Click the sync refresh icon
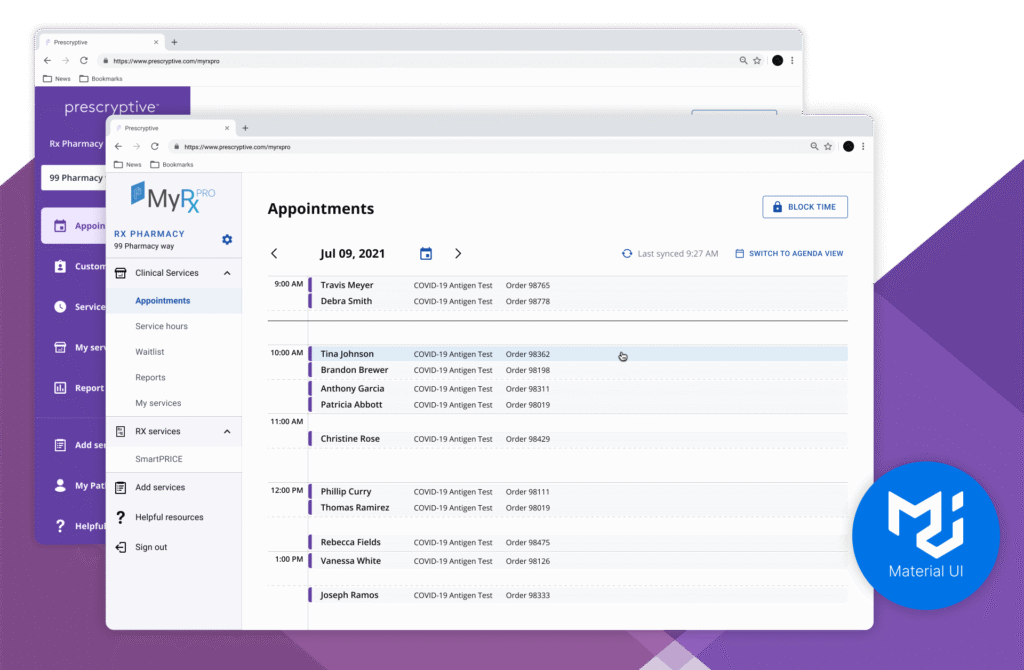 tap(627, 254)
